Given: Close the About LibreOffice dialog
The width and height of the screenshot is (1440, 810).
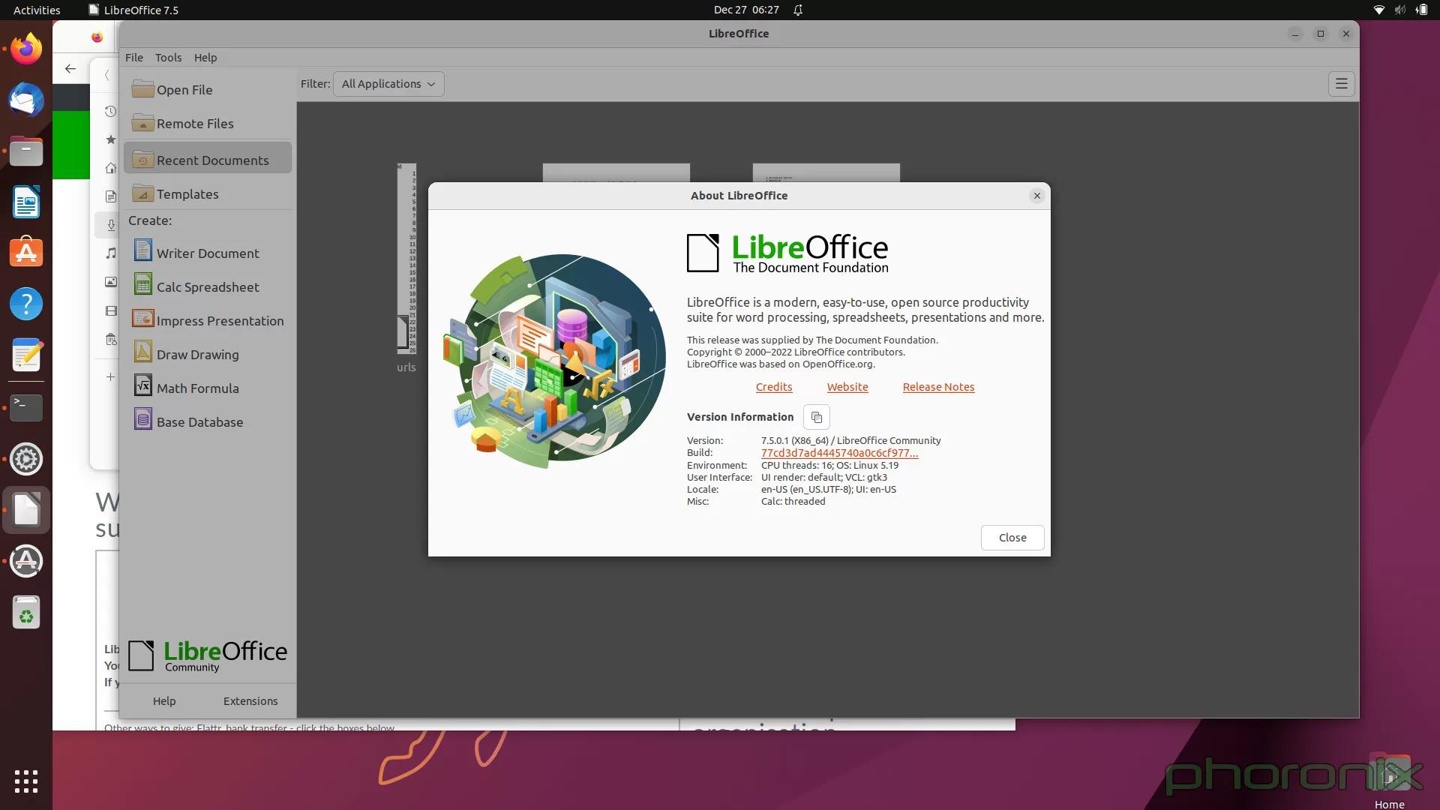Looking at the screenshot, I should coord(1012,537).
